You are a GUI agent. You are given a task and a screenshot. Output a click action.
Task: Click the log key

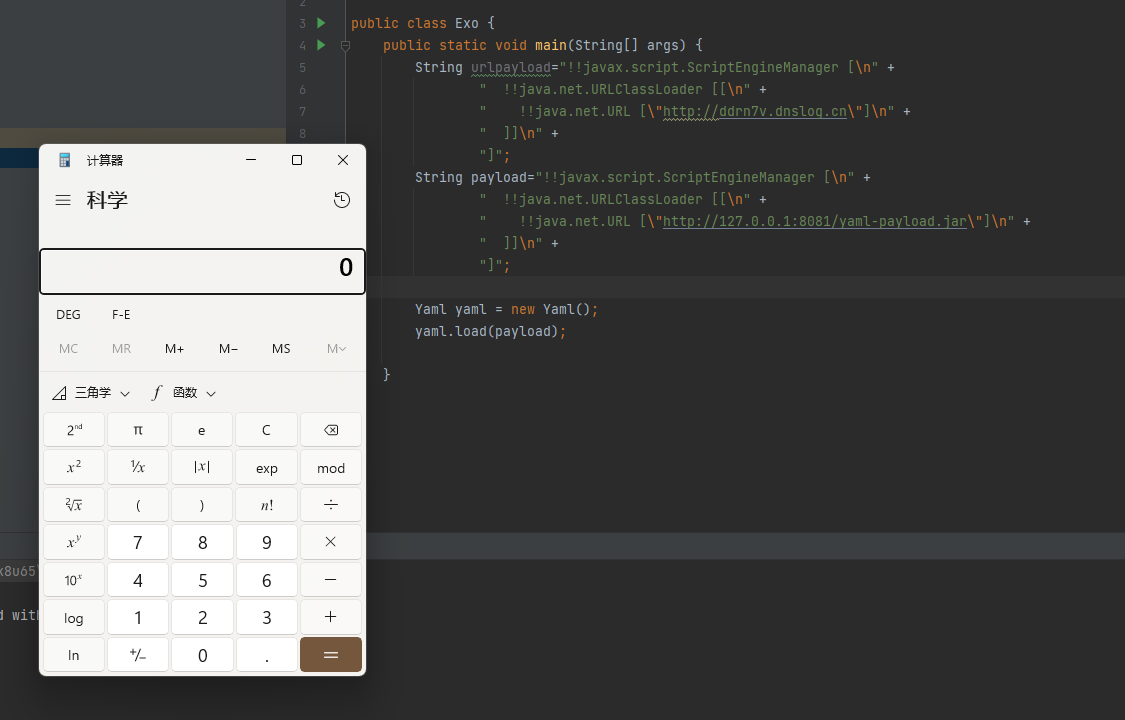click(x=74, y=617)
